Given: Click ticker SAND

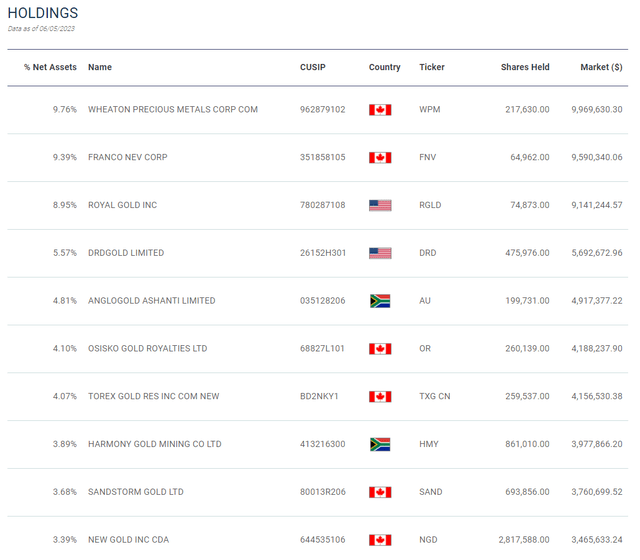Looking at the screenshot, I should (431, 491).
